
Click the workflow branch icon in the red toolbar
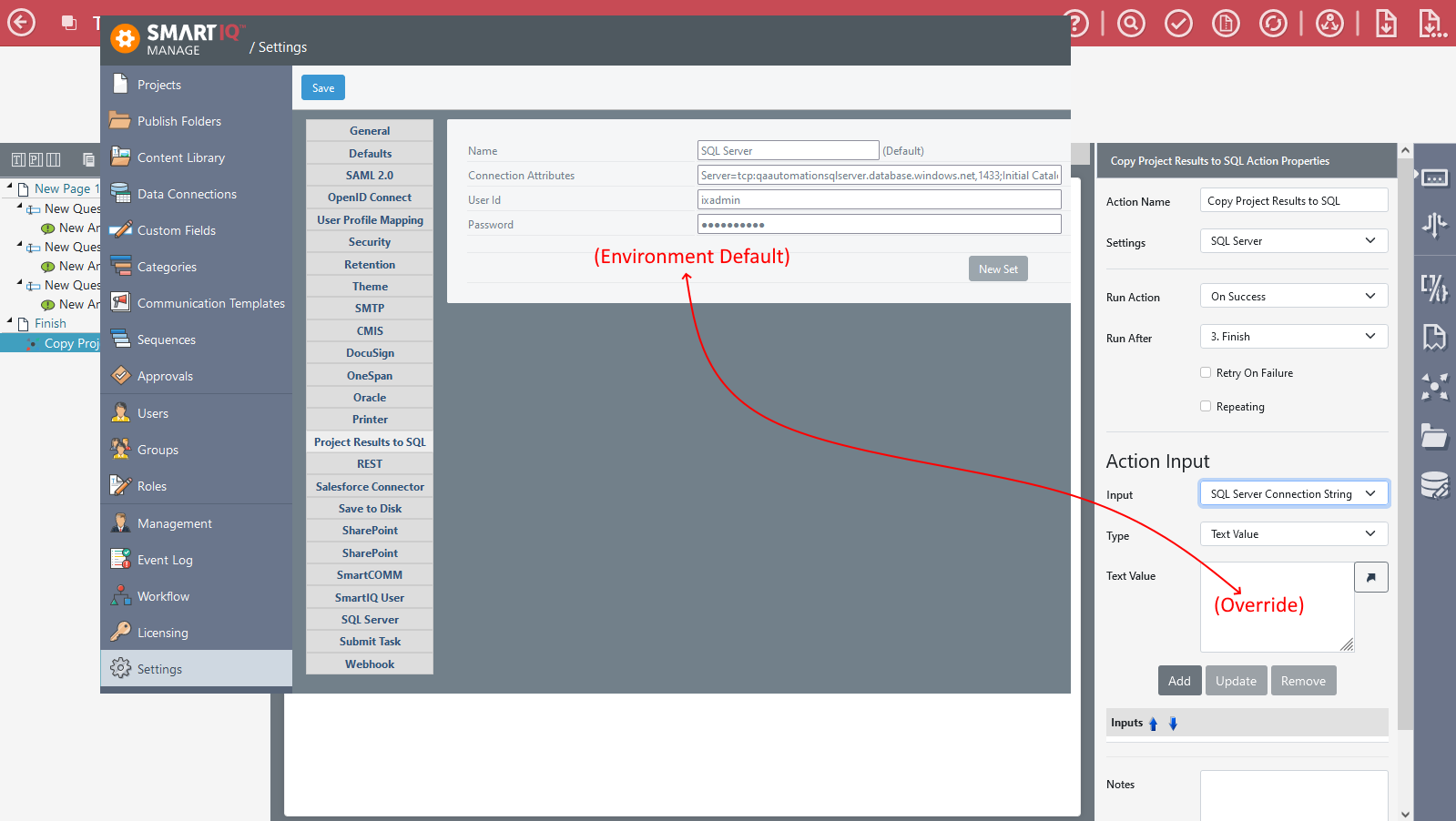pyautogui.click(x=1329, y=23)
